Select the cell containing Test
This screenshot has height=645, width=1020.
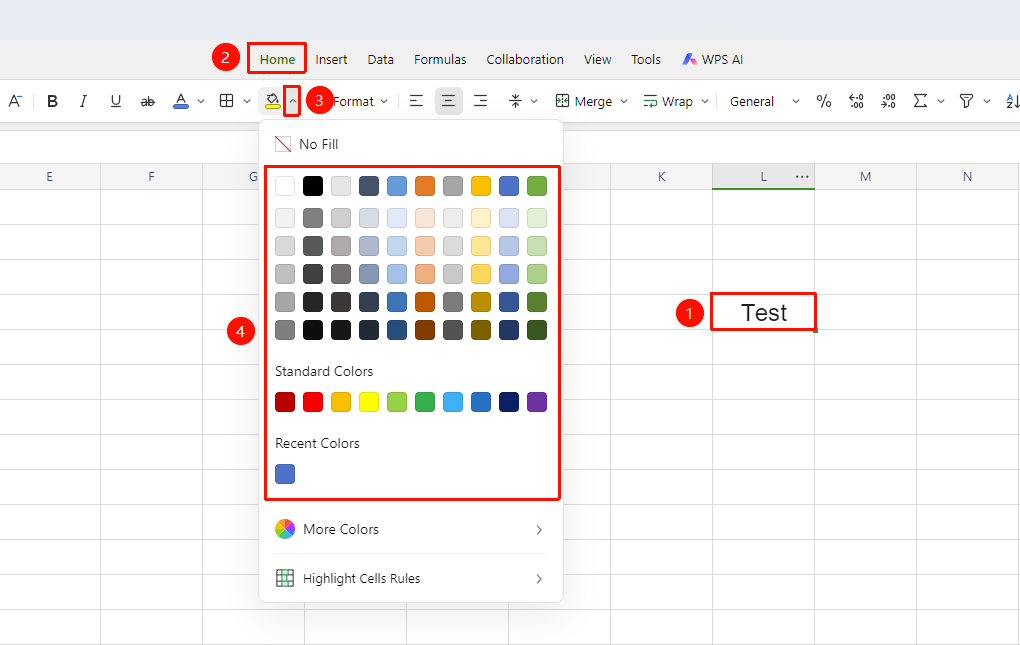pos(764,312)
